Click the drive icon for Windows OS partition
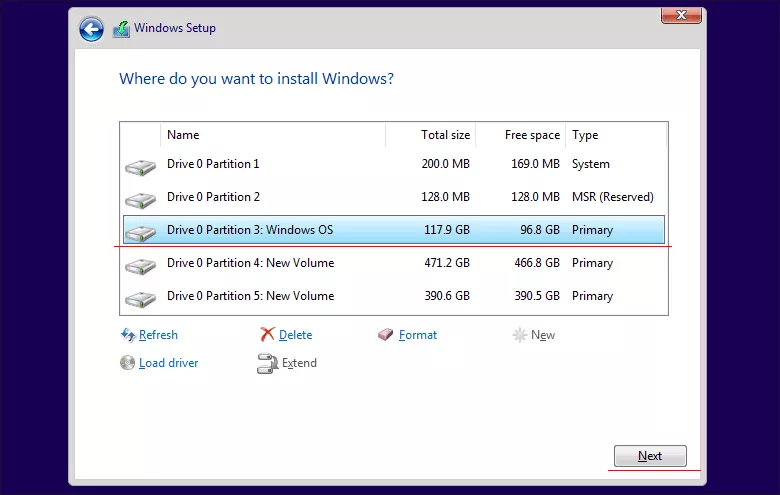This screenshot has height=495, width=780. click(140, 233)
